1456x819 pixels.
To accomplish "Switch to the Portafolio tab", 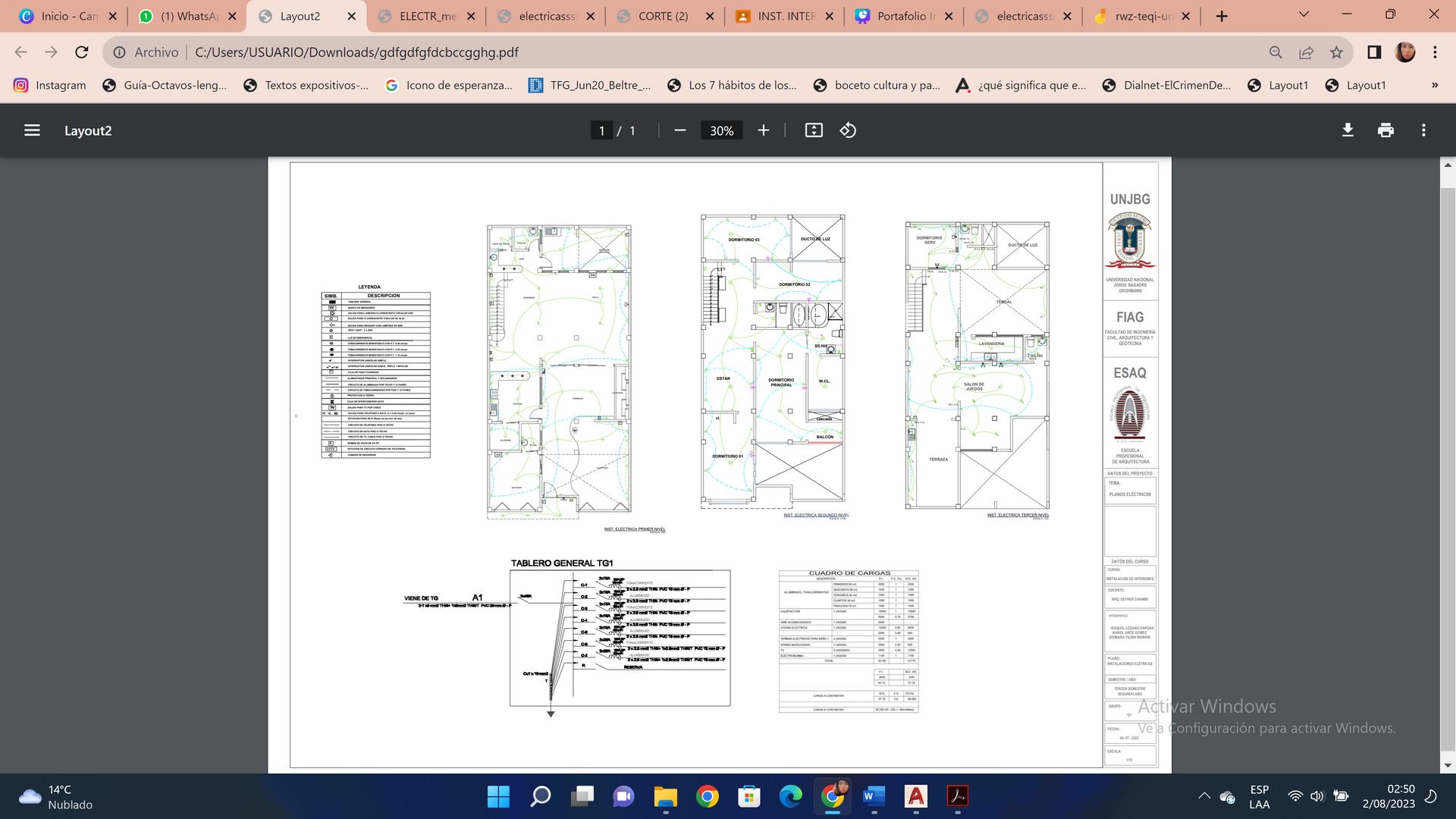I will pos(900,16).
